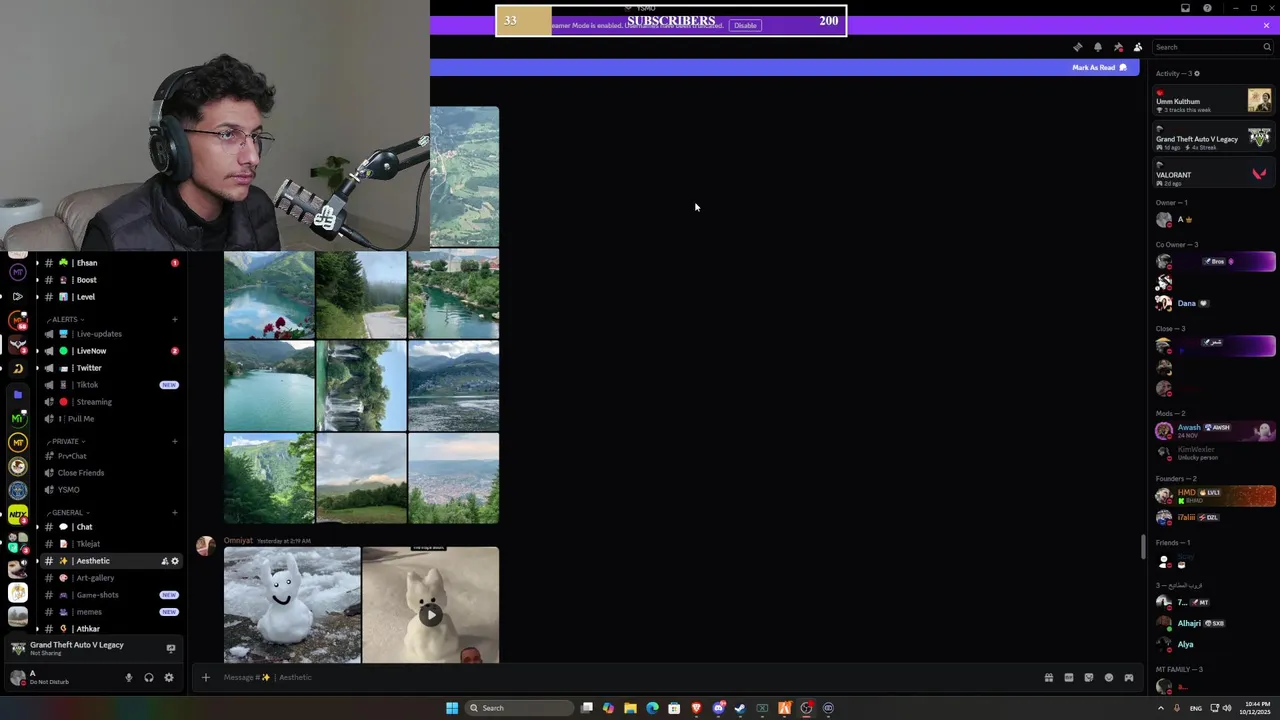Click invite icon on Aesthetic channel
The image size is (1280, 720).
click(x=164, y=561)
